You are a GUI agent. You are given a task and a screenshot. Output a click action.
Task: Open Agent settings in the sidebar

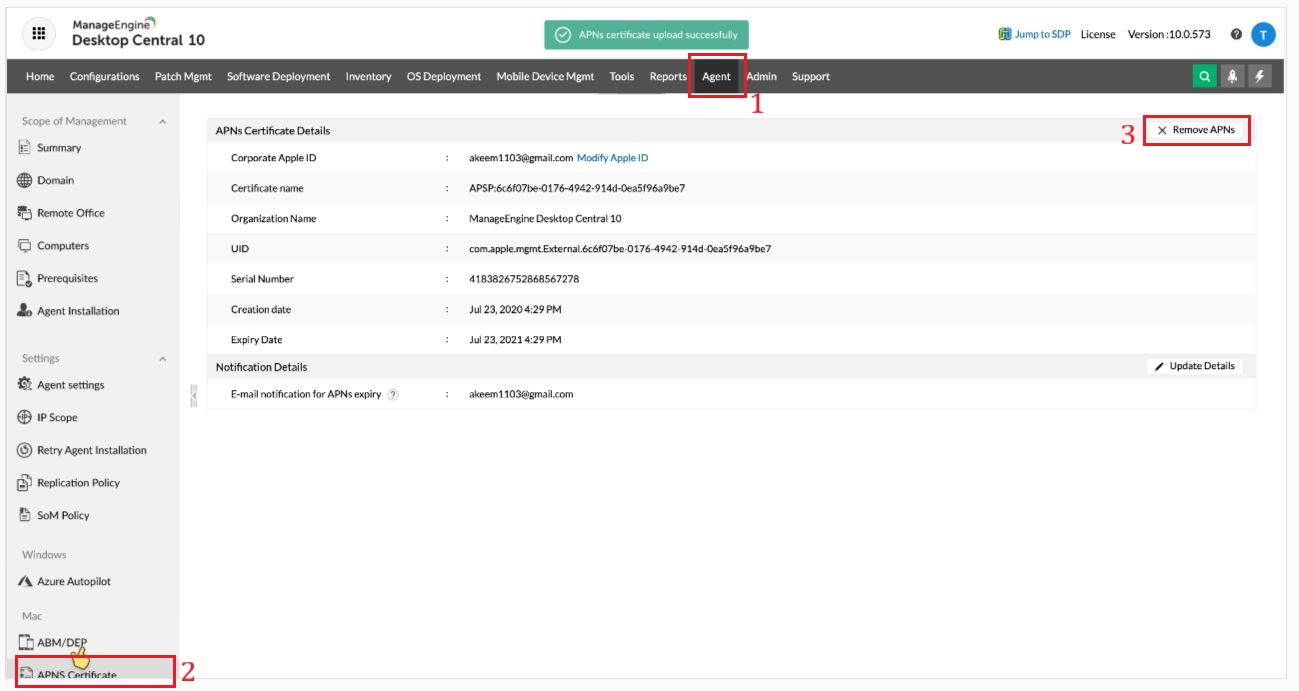70,385
